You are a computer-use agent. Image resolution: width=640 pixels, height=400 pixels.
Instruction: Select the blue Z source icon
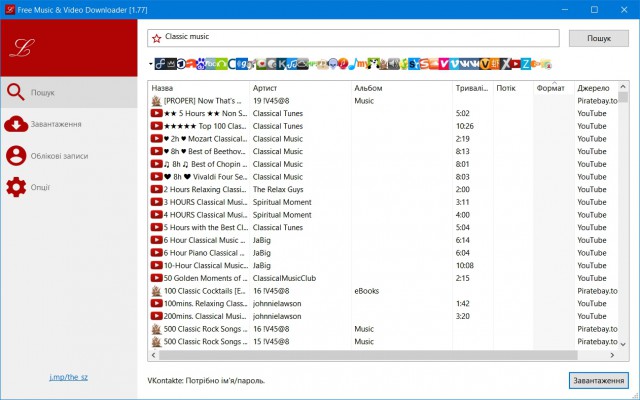click(526, 64)
